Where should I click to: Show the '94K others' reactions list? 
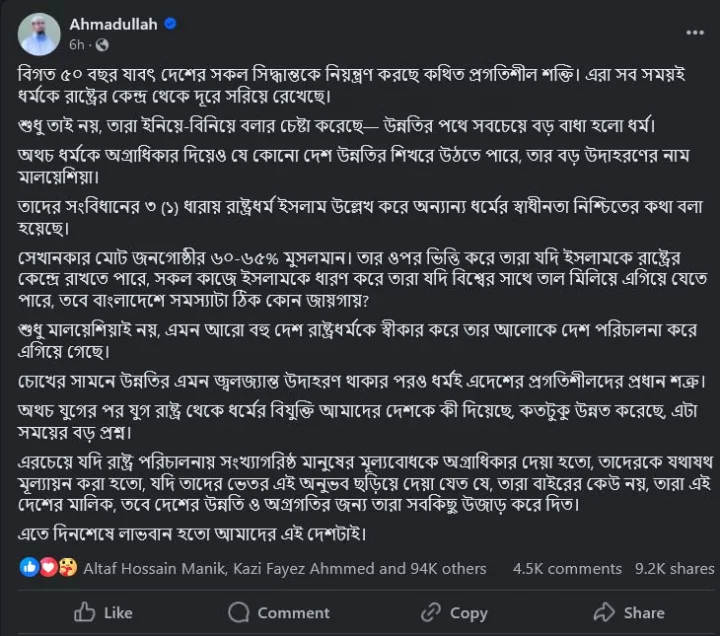click(448, 568)
